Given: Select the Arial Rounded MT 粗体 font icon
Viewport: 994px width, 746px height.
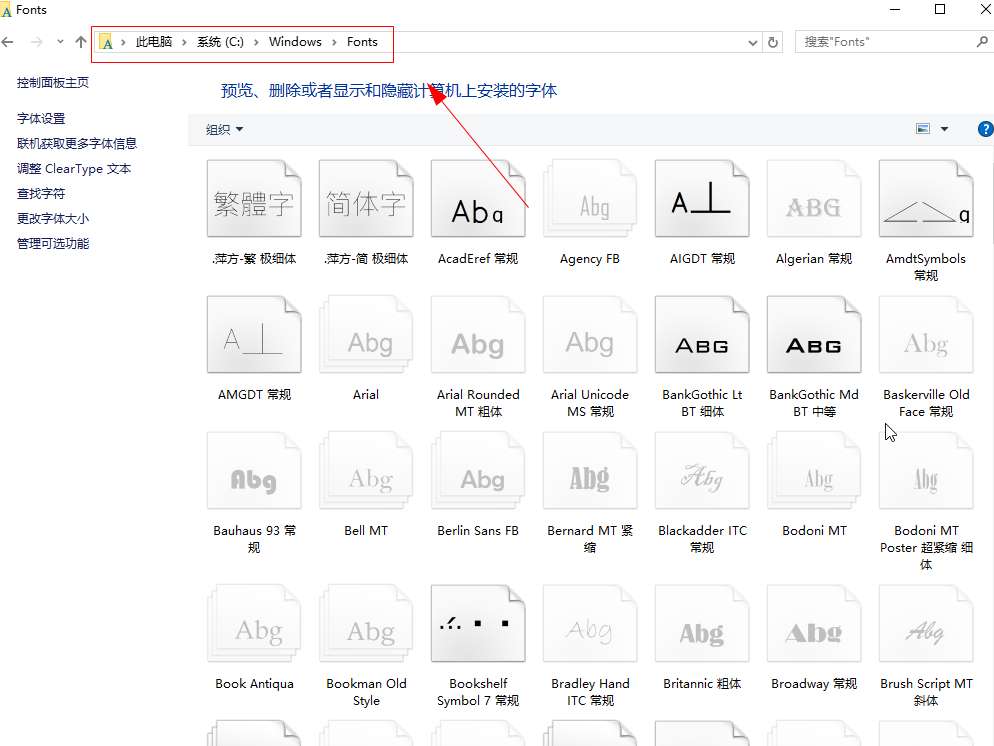Looking at the screenshot, I should click(478, 335).
